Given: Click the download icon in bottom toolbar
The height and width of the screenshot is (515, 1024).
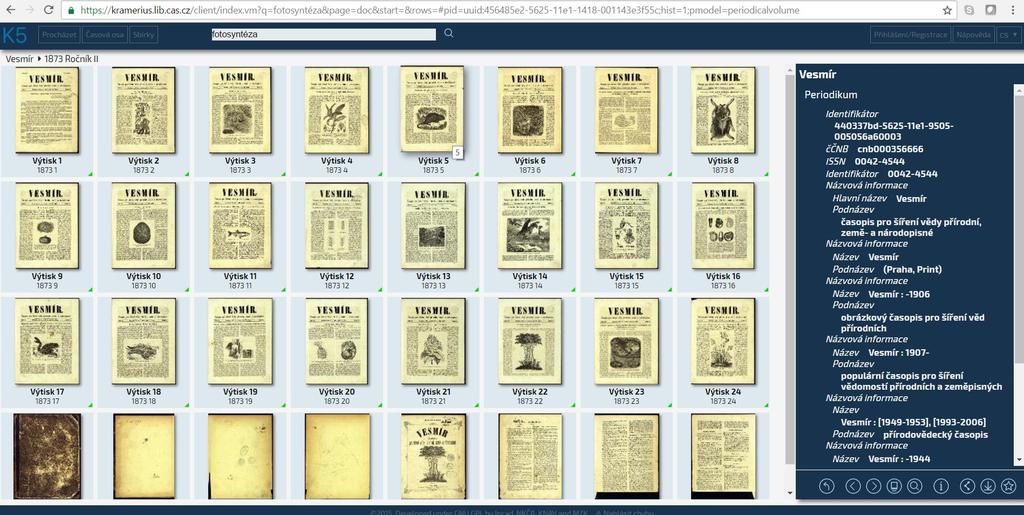Looking at the screenshot, I should tap(988, 486).
